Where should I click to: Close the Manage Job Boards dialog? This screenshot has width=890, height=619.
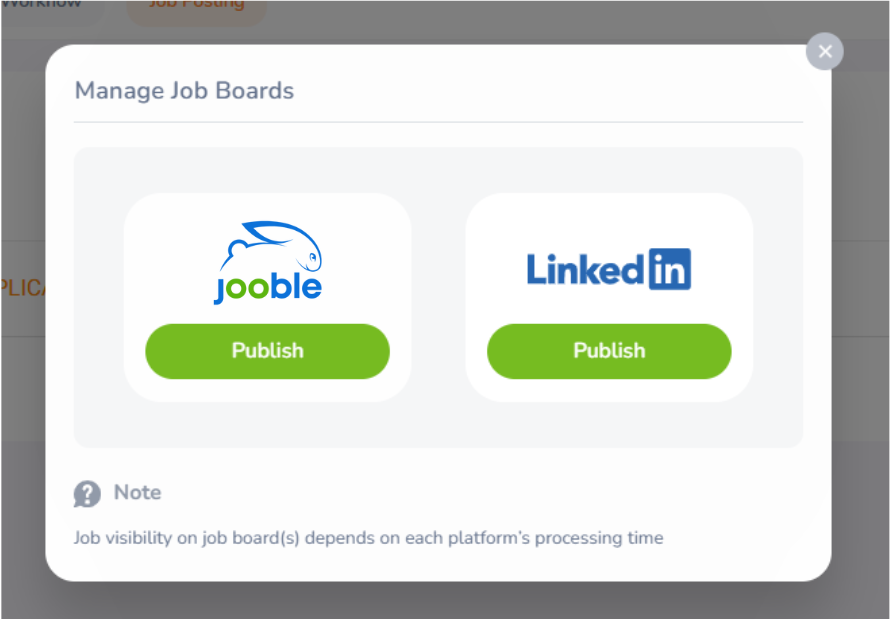[x=824, y=51]
